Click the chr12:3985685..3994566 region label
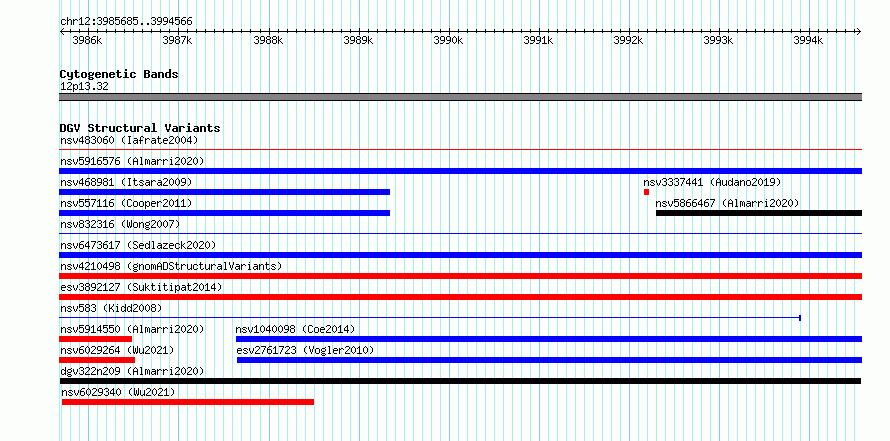 126,22
